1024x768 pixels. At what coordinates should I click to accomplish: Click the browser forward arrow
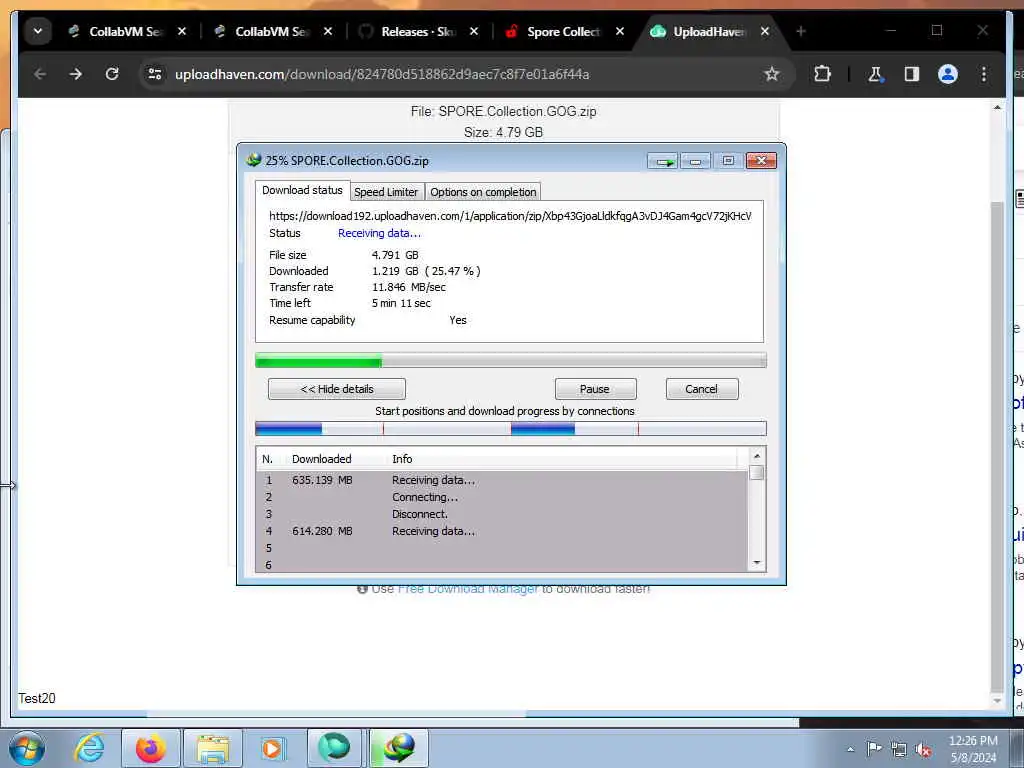click(x=76, y=74)
